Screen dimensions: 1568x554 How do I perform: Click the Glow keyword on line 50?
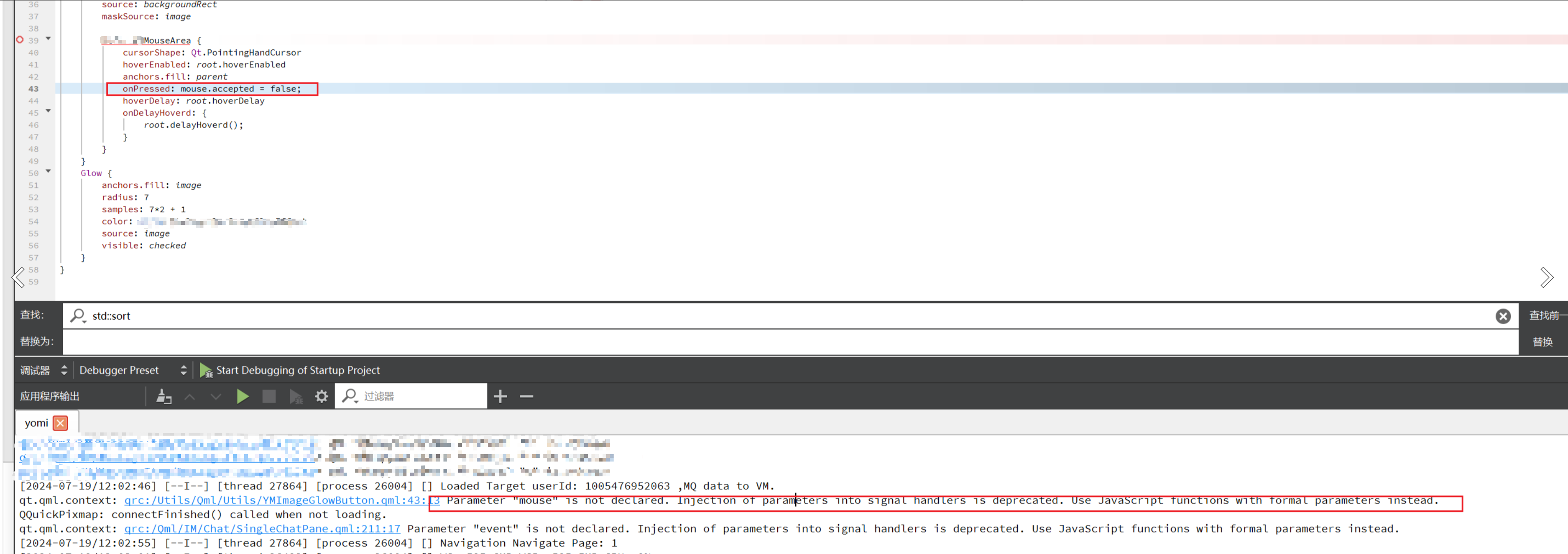[x=91, y=173]
